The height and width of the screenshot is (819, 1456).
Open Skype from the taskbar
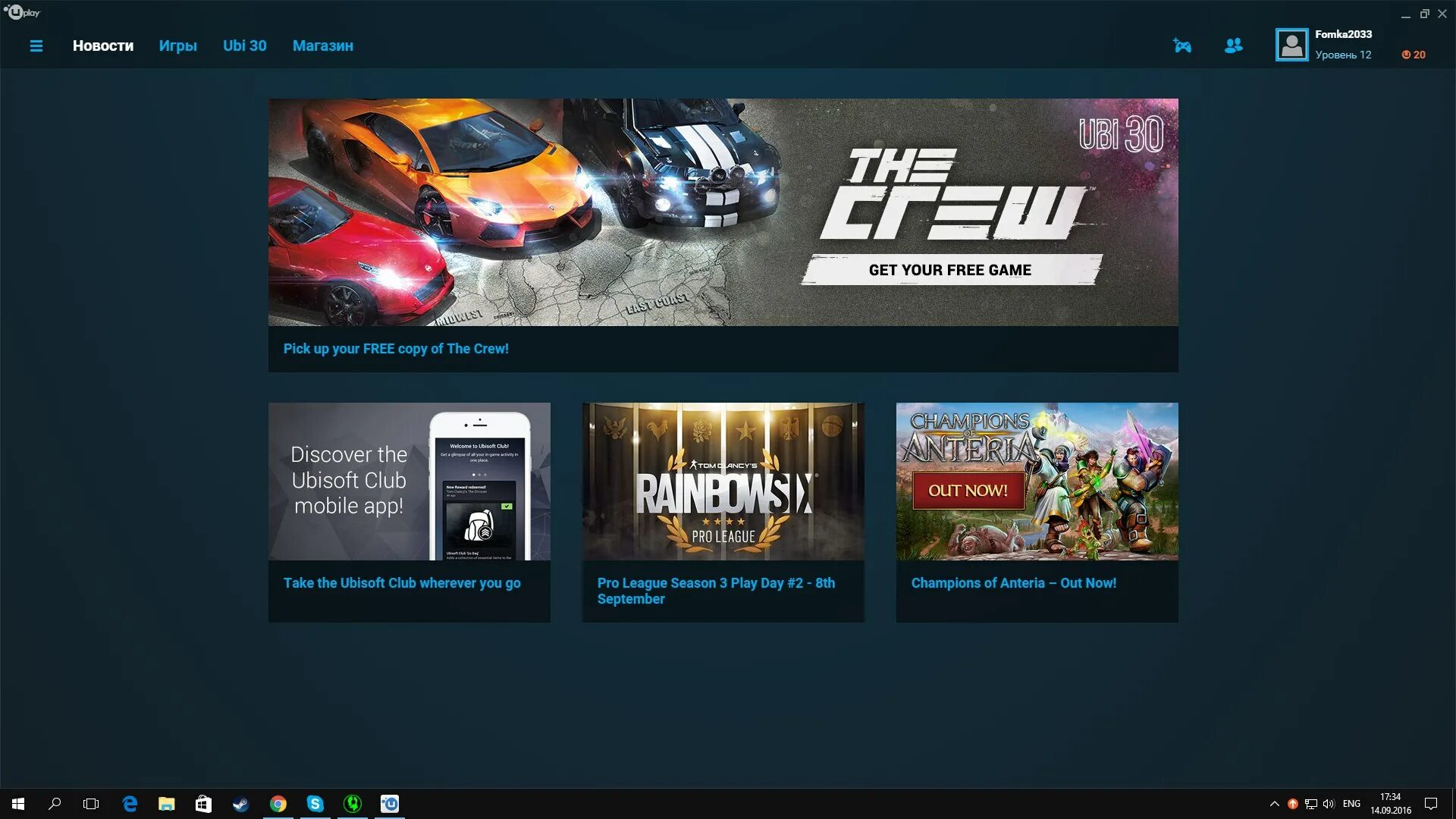(315, 804)
